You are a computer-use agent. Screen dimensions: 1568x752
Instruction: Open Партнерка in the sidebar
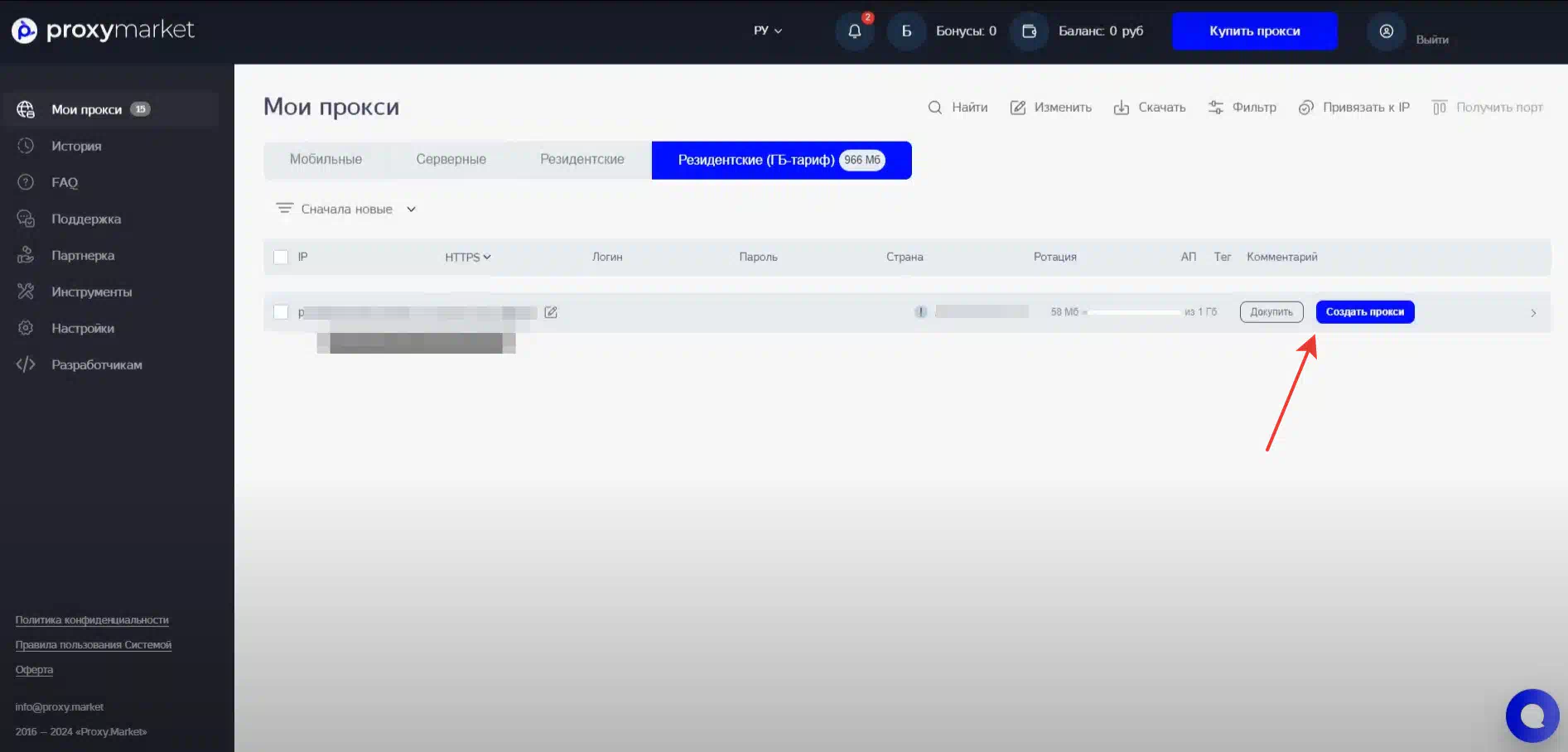(x=83, y=255)
